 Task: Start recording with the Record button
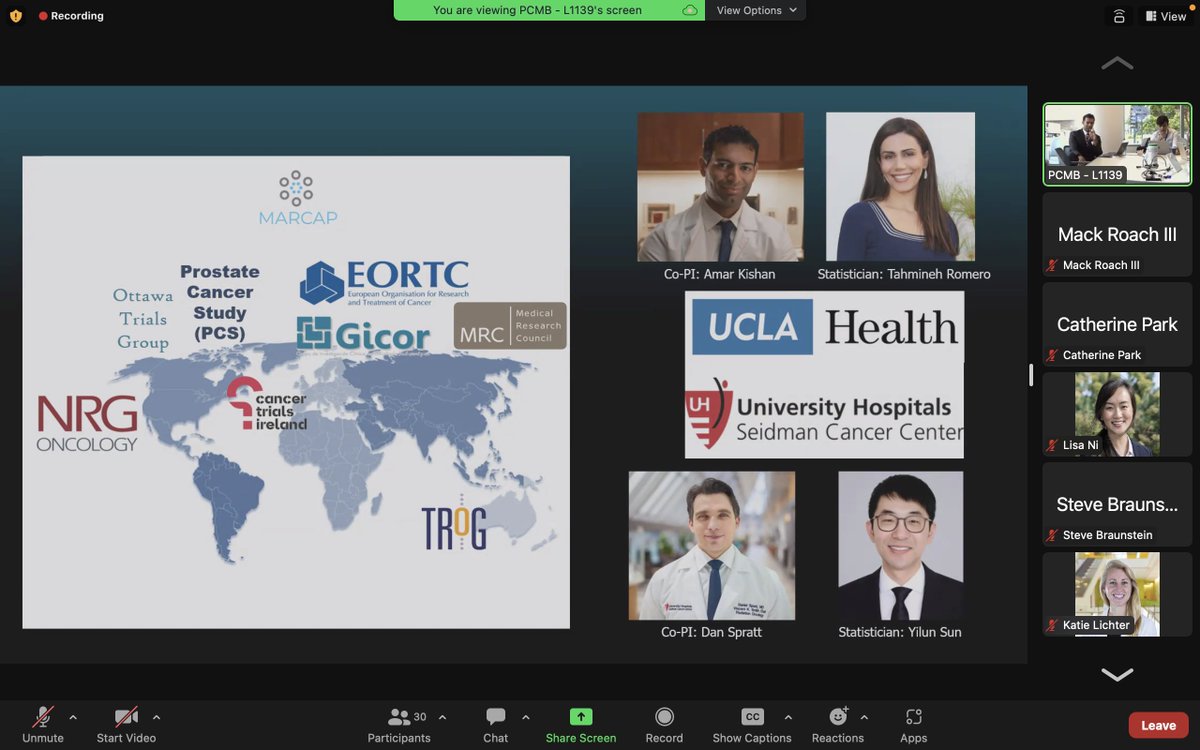[x=664, y=725]
